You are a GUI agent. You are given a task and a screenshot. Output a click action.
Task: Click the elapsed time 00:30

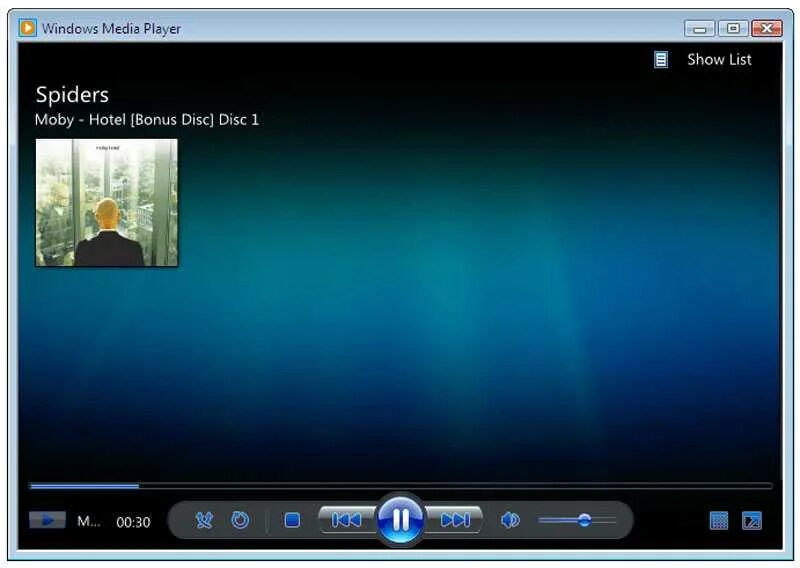pos(133,522)
